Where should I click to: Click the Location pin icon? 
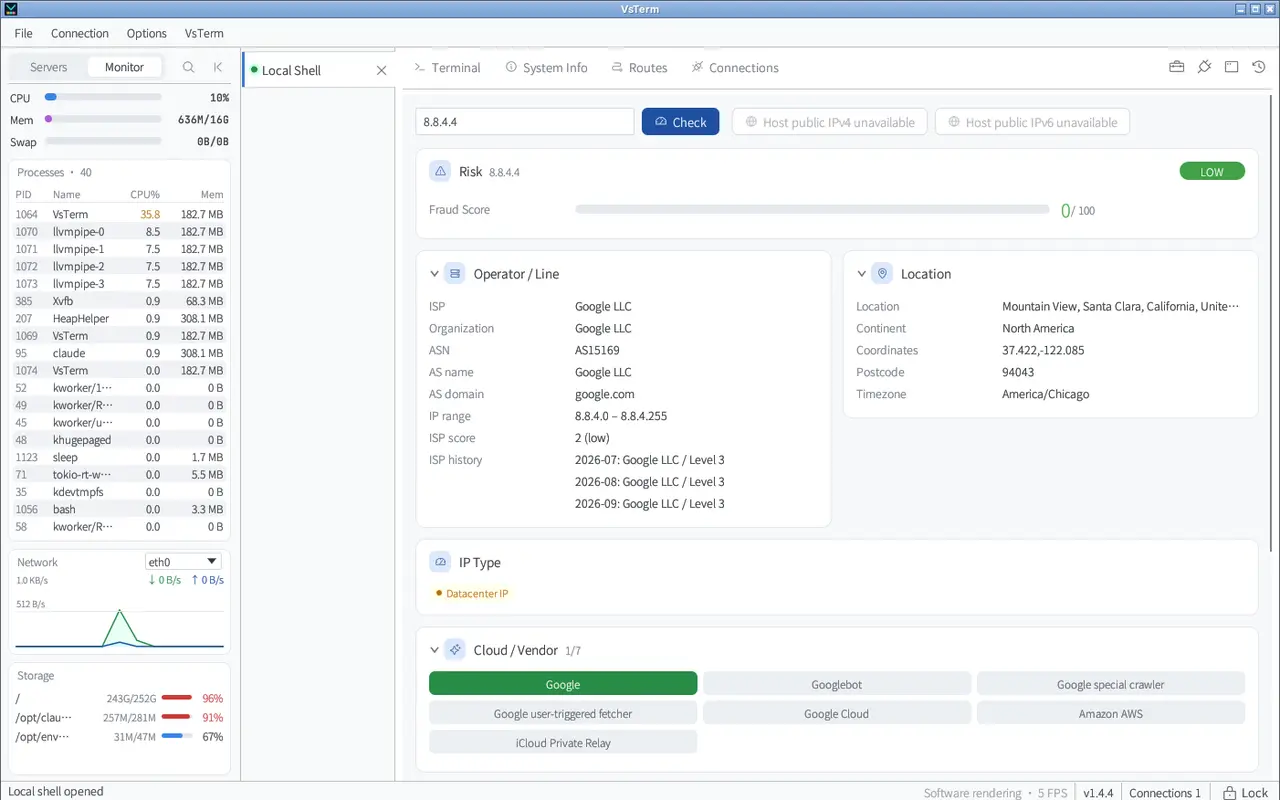tap(882, 273)
